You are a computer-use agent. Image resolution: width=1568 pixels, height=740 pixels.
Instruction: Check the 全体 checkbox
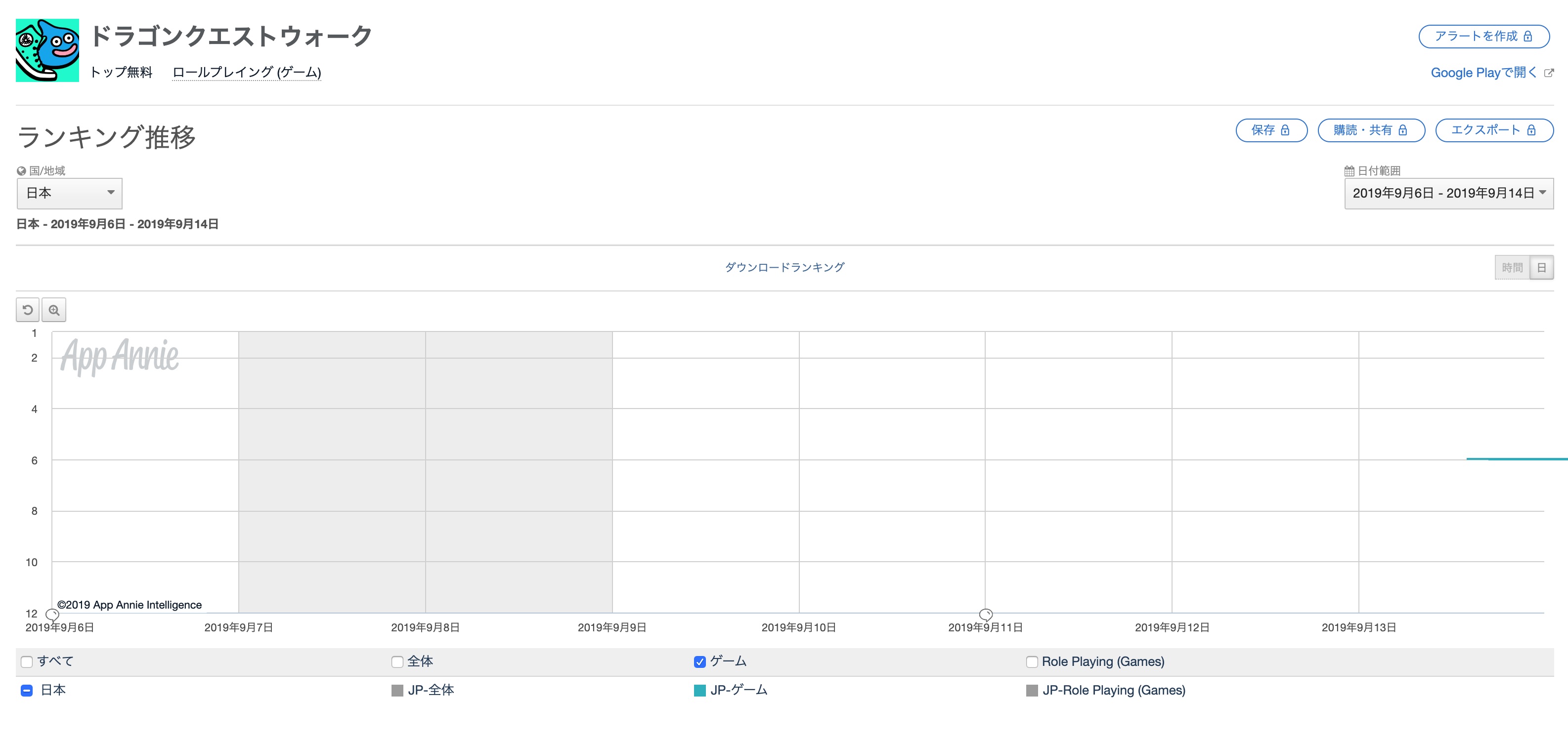pyautogui.click(x=397, y=661)
